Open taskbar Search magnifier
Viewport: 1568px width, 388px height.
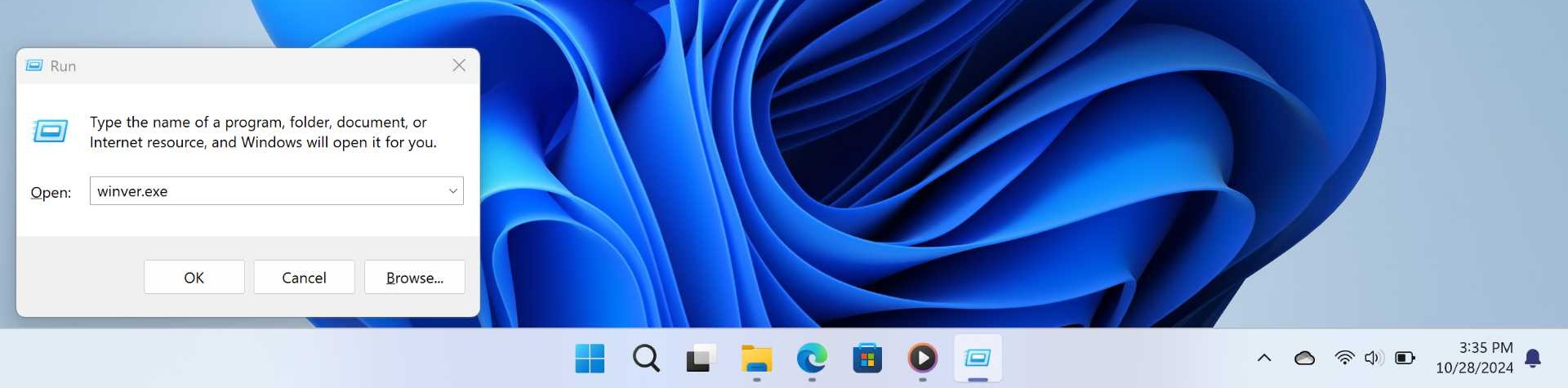pyautogui.click(x=646, y=358)
